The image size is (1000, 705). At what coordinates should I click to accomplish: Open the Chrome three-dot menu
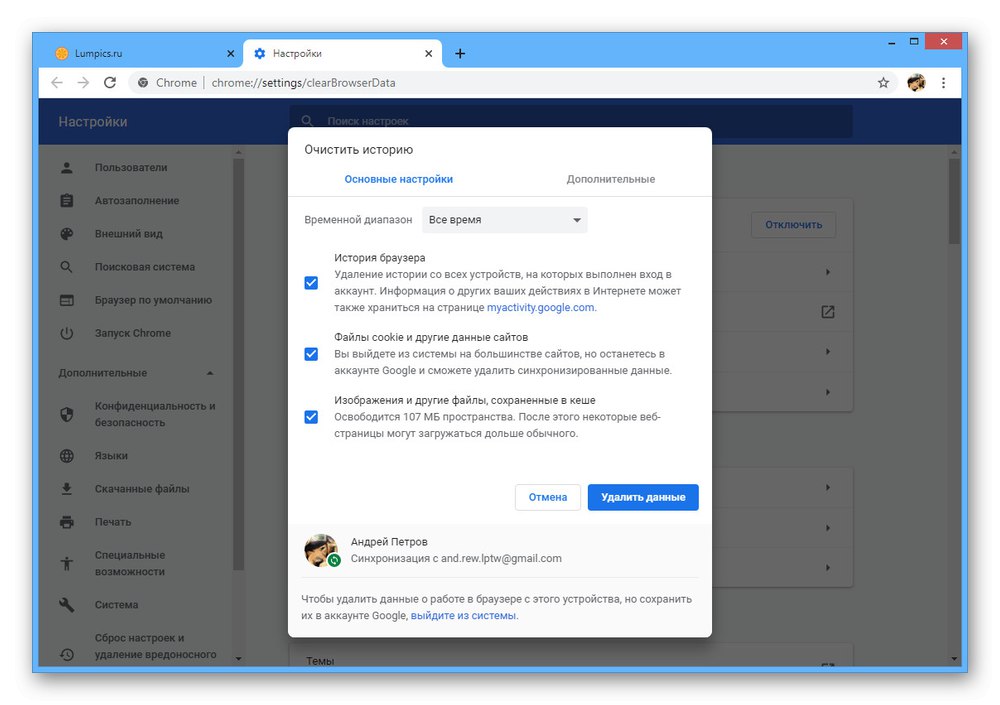943,82
